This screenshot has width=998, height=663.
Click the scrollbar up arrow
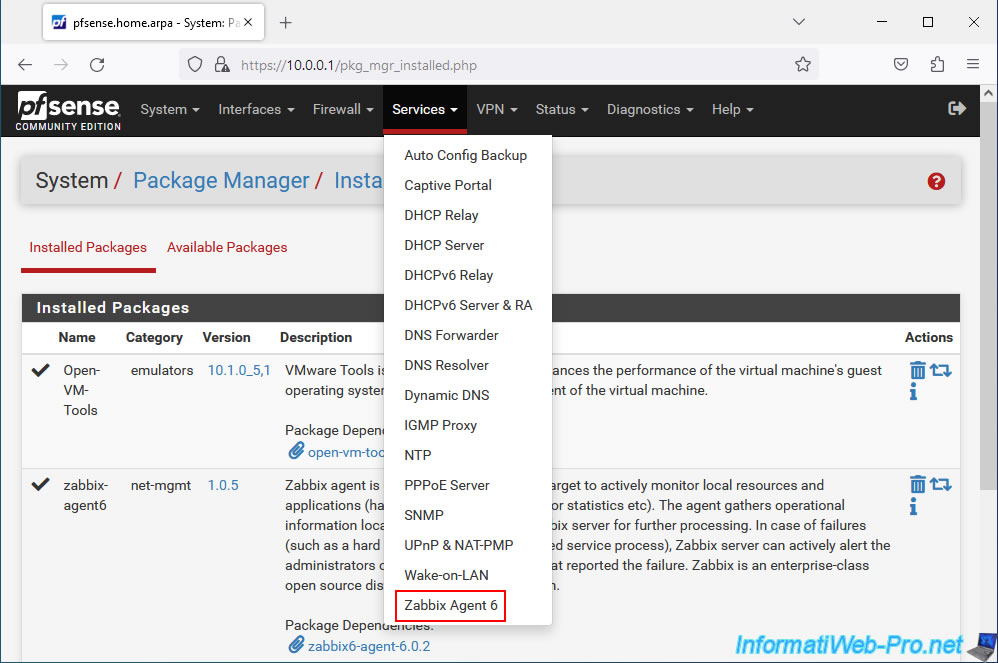(x=988, y=93)
